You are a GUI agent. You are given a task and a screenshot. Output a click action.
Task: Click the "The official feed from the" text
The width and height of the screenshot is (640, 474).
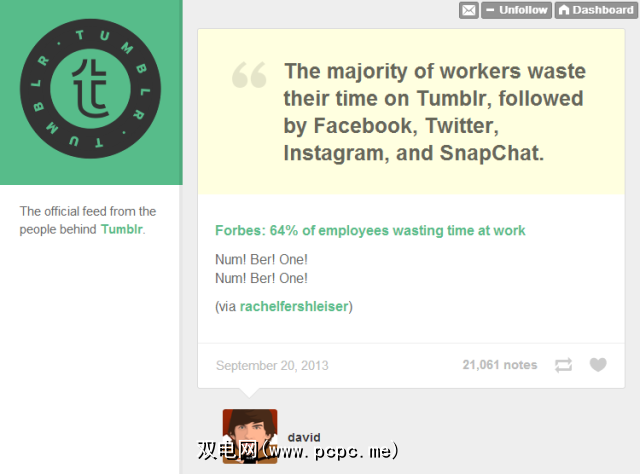[x=88, y=211]
